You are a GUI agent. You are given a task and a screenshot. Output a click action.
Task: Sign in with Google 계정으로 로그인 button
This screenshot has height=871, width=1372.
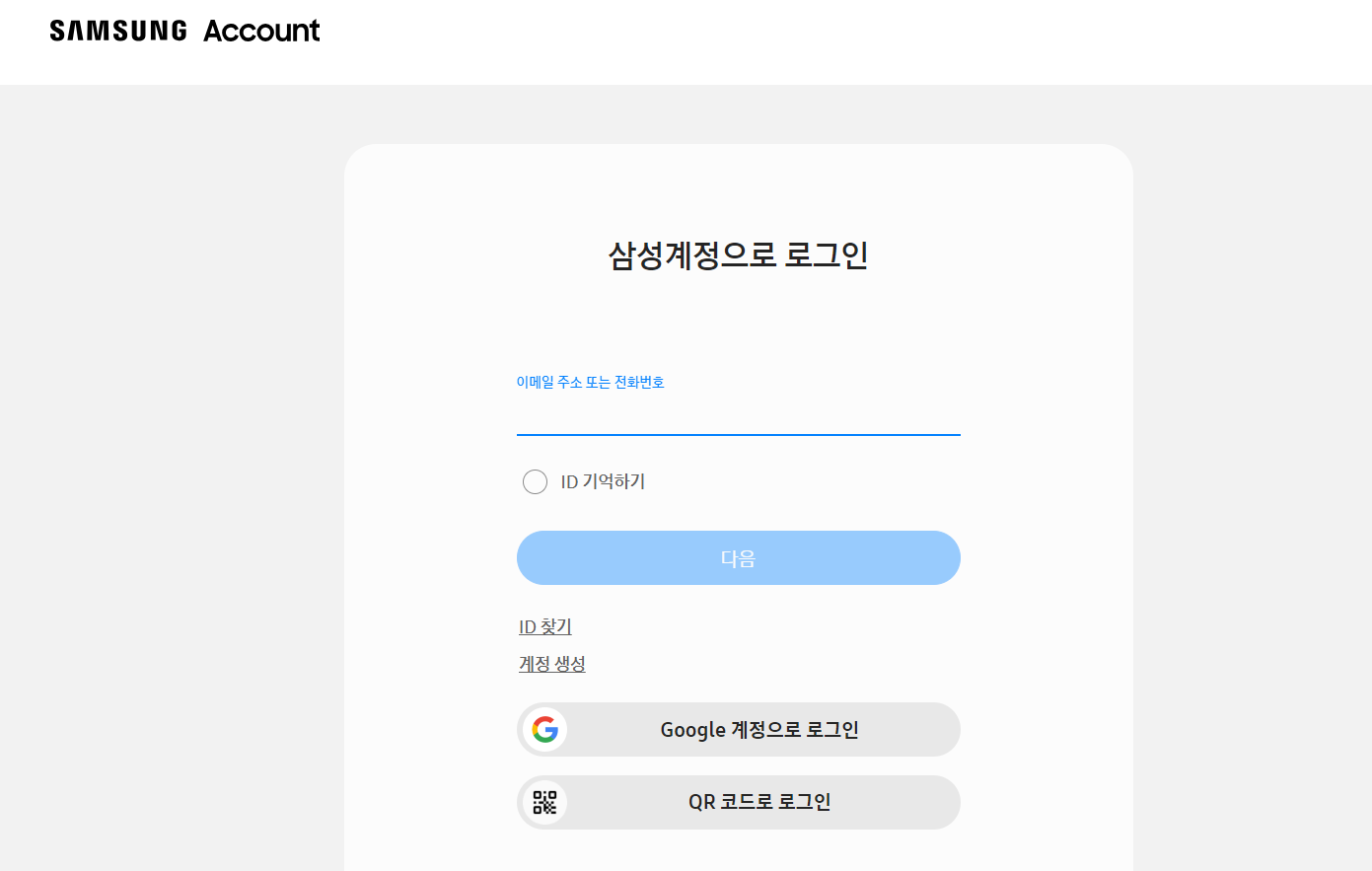tap(738, 730)
